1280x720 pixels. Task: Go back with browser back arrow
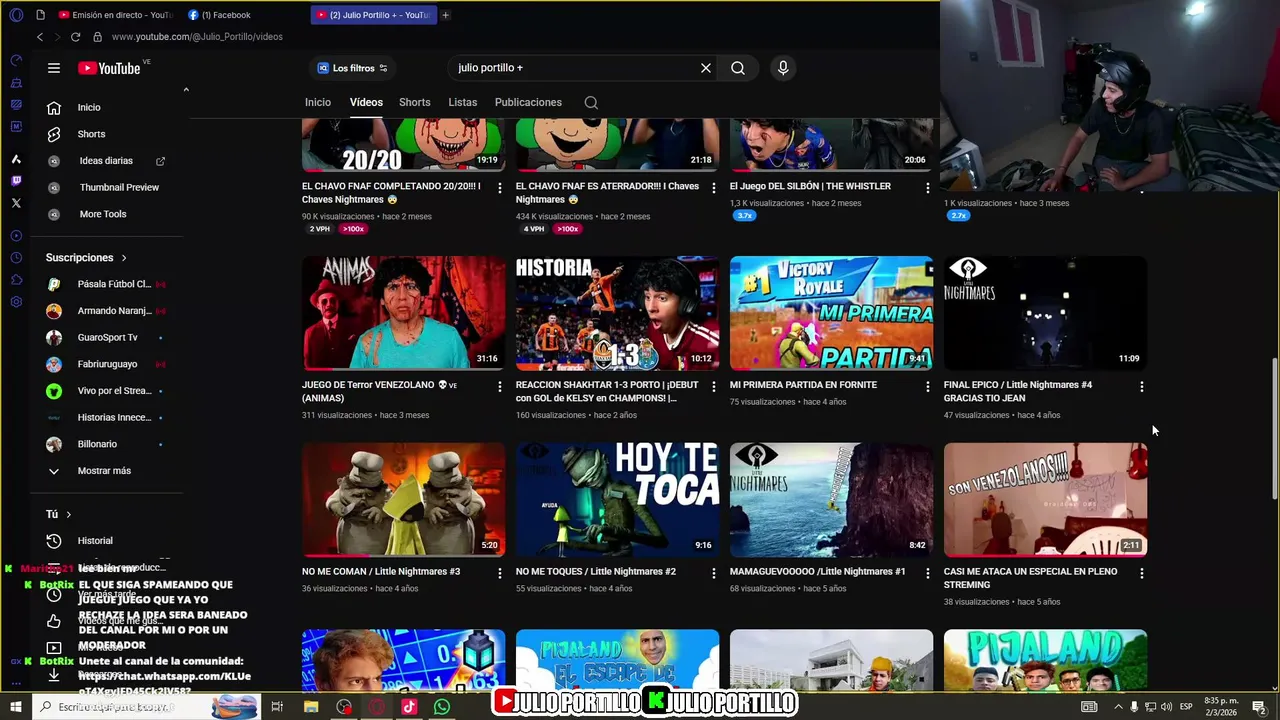point(40,37)
